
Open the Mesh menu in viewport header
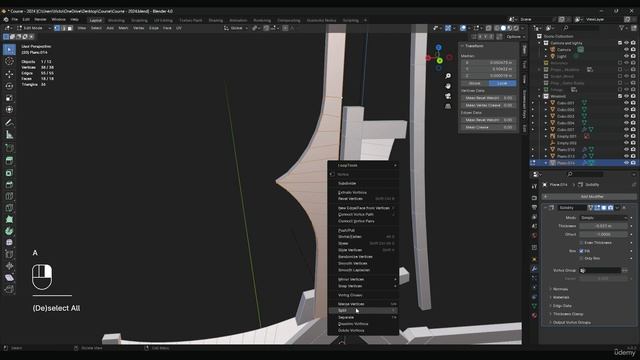(x=123, y=28)
